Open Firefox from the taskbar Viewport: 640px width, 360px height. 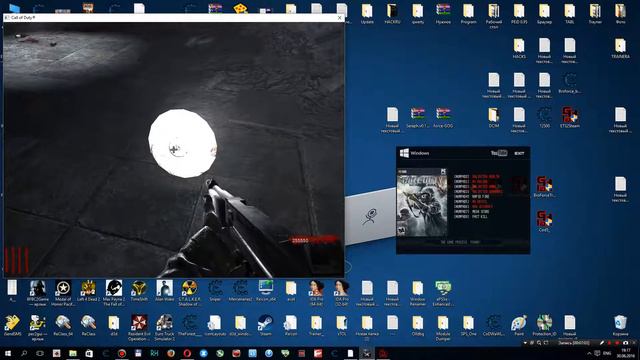171,353
